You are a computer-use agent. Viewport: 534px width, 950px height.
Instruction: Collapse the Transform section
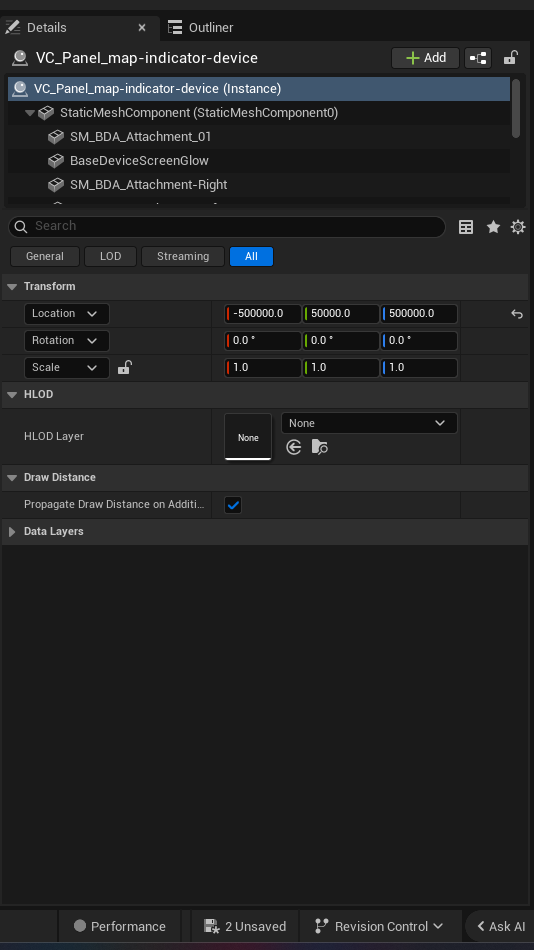point(12,287)
